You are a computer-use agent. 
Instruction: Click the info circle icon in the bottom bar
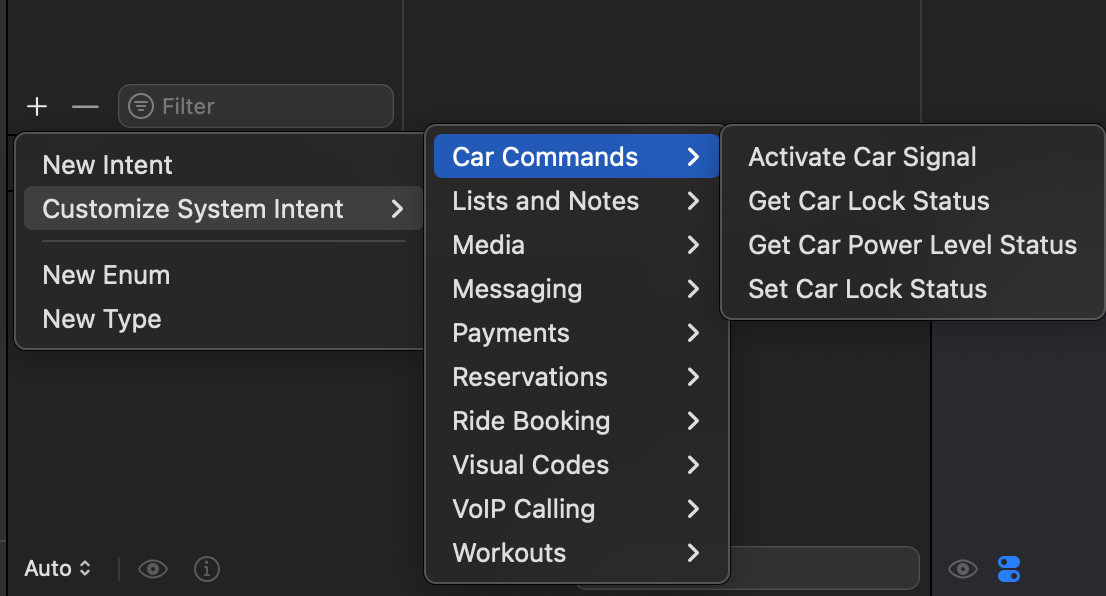tap(207, 569)
